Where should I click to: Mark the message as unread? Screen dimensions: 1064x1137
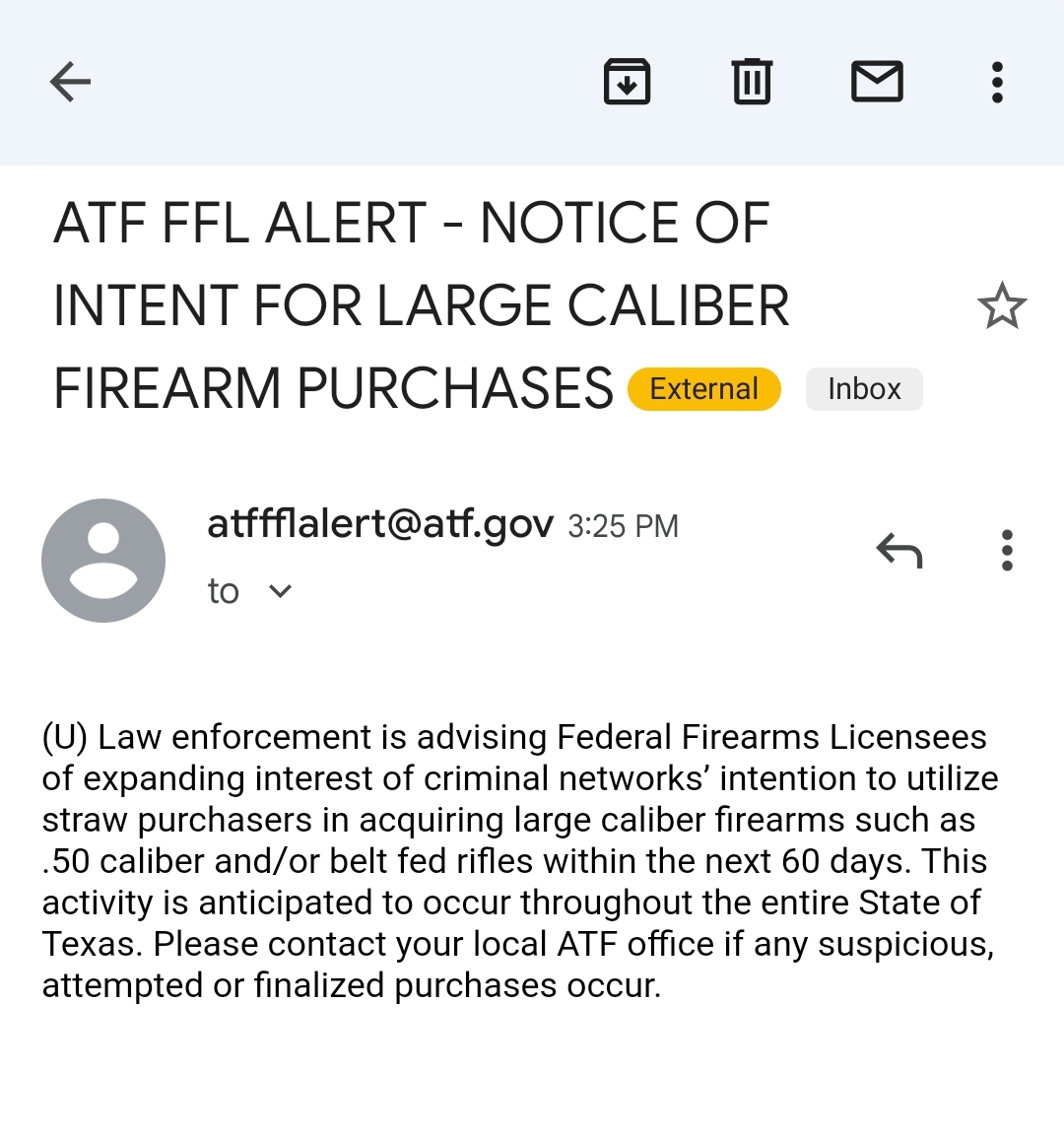tap(877, 82)
